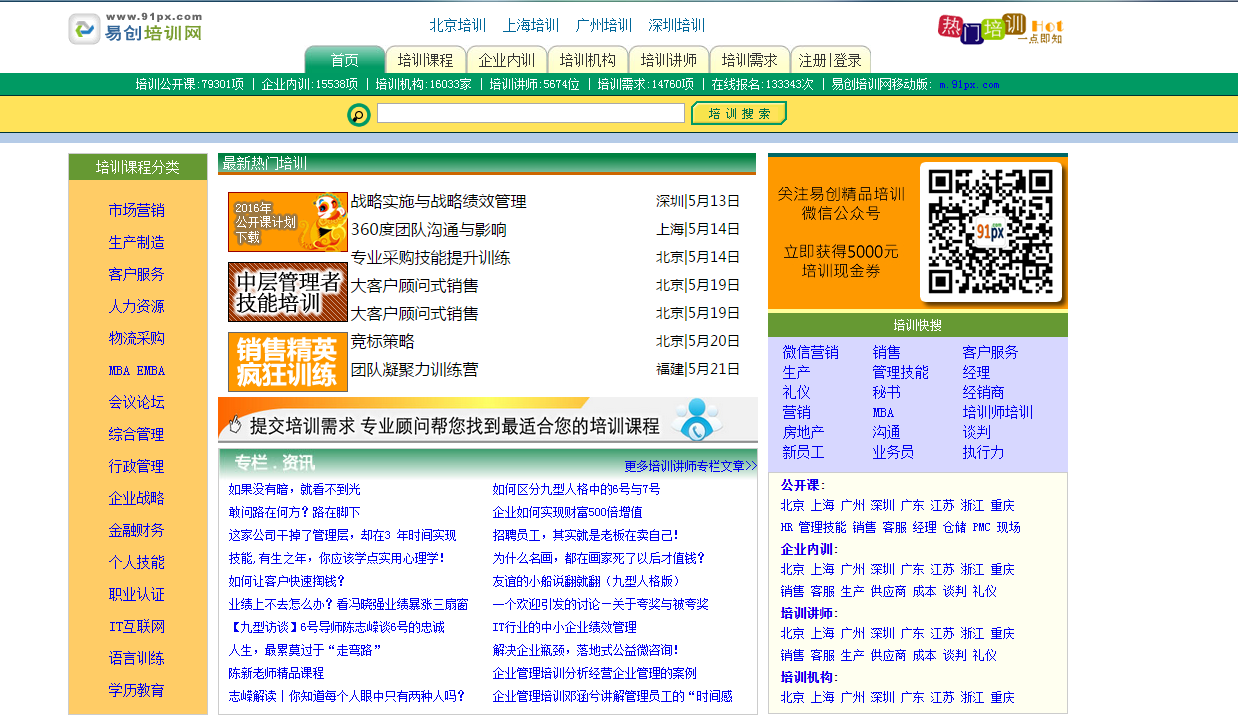The image size is (1238, 719).
Task: Select 行政管理 course category
Action: pos(137,466)
